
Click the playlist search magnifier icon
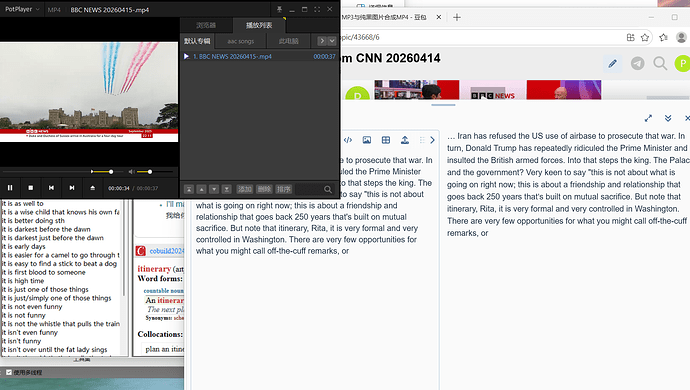(328, 189)
